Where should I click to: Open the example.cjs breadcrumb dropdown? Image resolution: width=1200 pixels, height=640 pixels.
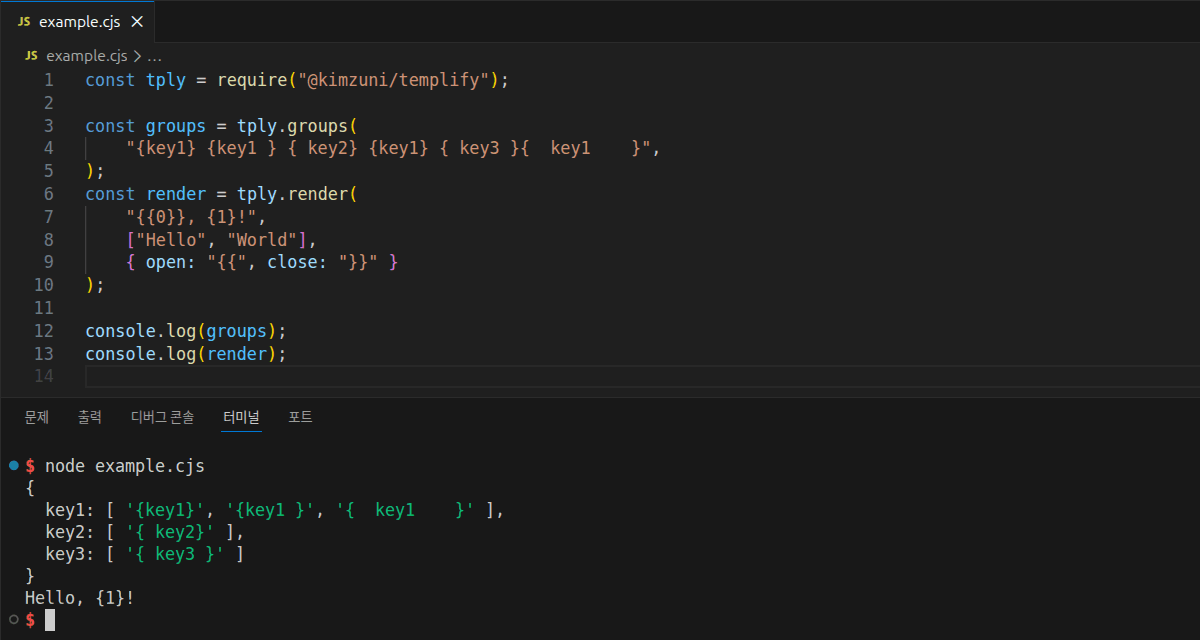pyautogui.click(x=87, y=56)
